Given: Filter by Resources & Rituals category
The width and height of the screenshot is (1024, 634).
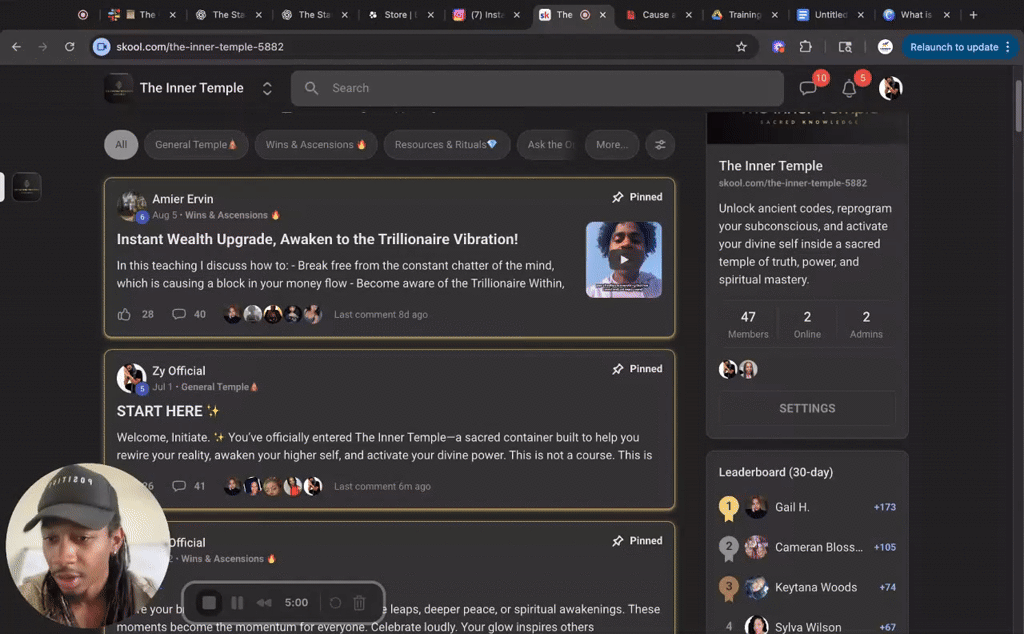Looking at the screenshot, I should [447, 145].
